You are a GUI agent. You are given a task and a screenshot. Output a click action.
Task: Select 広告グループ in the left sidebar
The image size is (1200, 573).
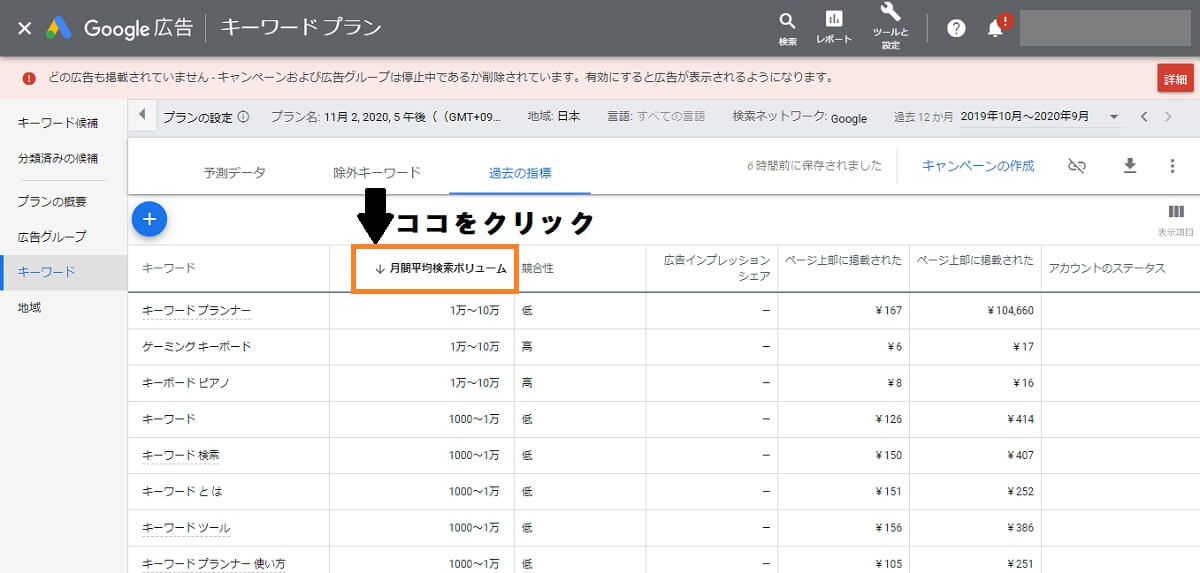click(52, 237)
